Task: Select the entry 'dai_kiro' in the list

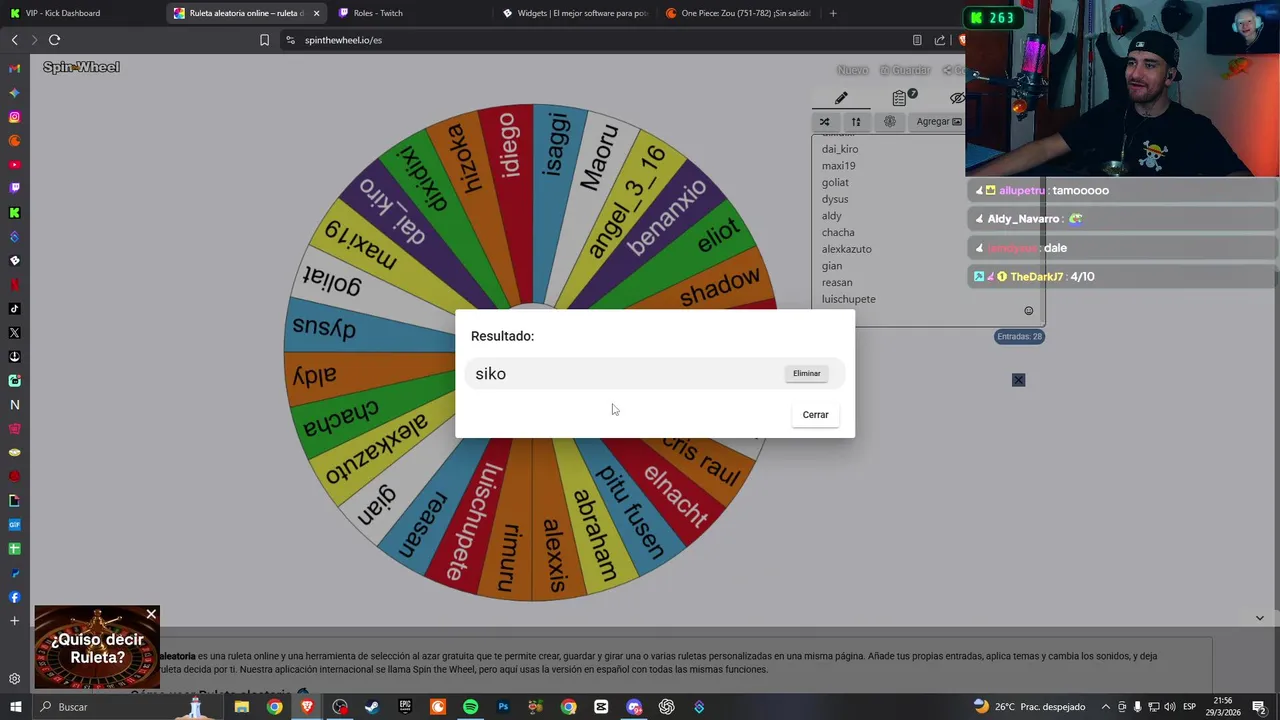Action: [840, 149]
